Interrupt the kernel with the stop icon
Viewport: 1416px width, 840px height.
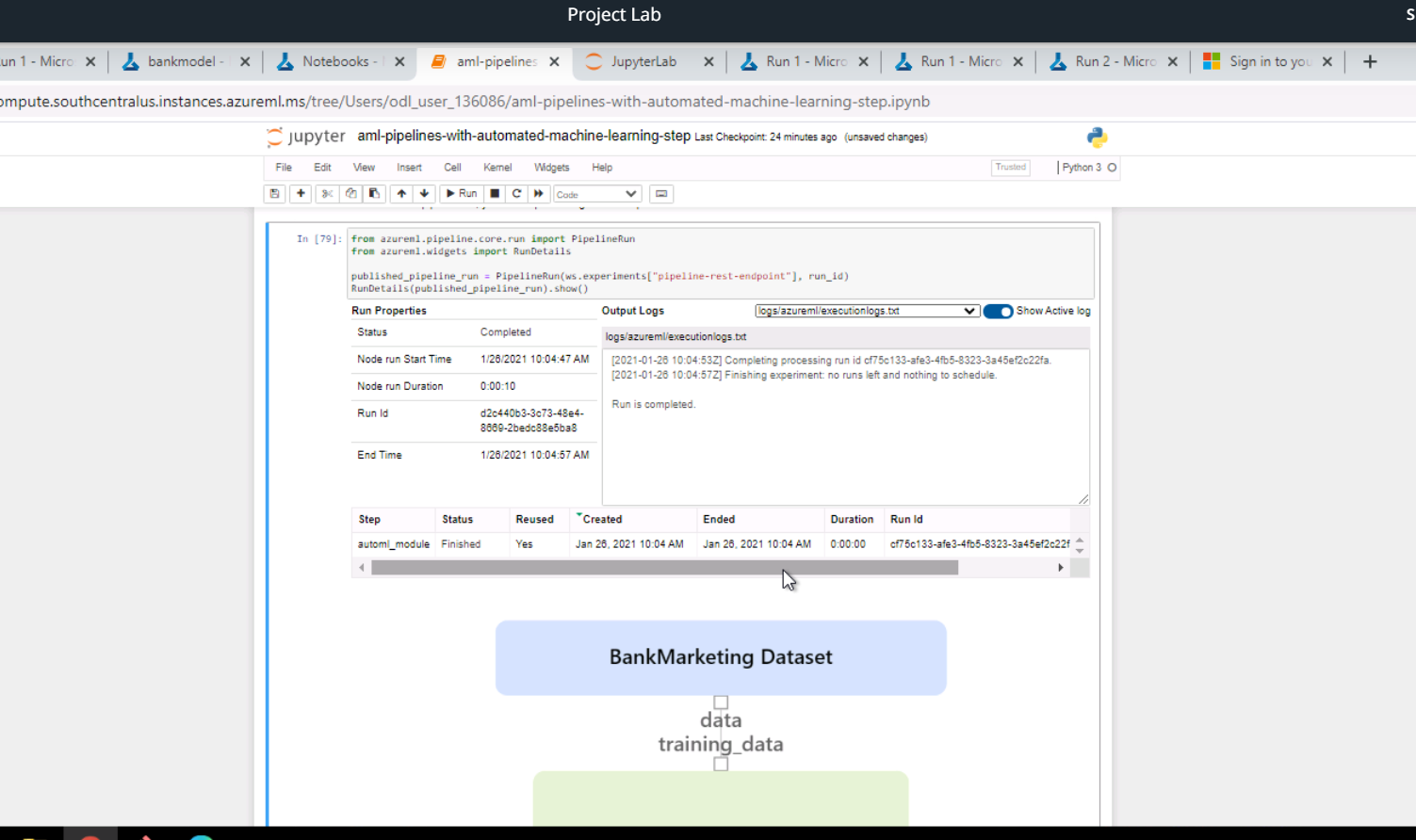[495, 193]
